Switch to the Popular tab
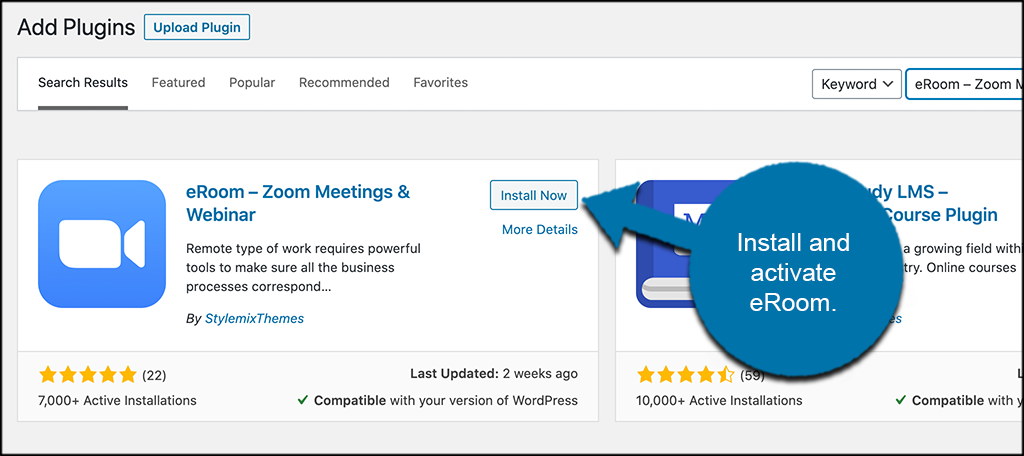Screen dimensions: 1024x456 click(x=252, y=83)
